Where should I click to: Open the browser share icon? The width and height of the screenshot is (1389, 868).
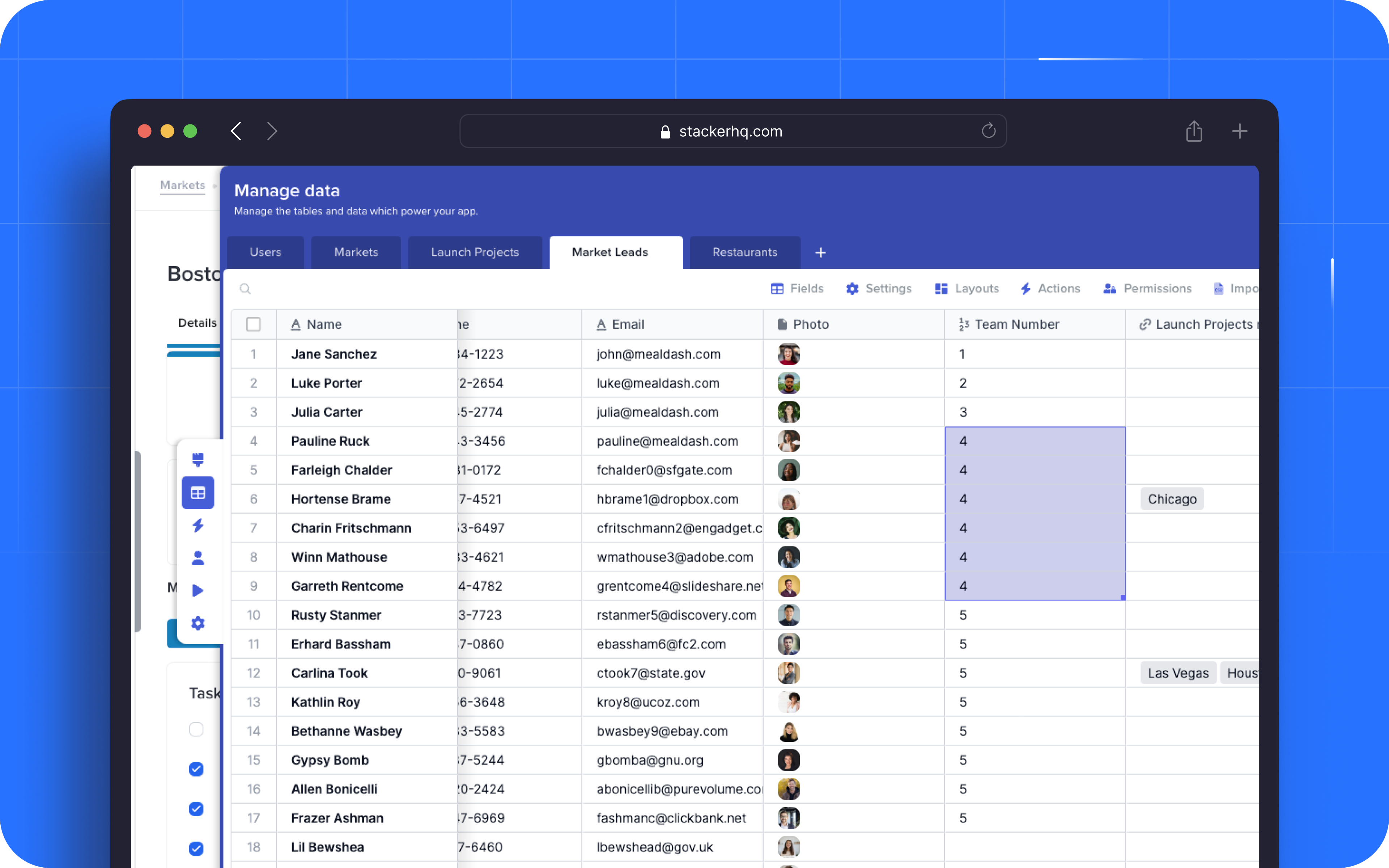(1194, 131)
